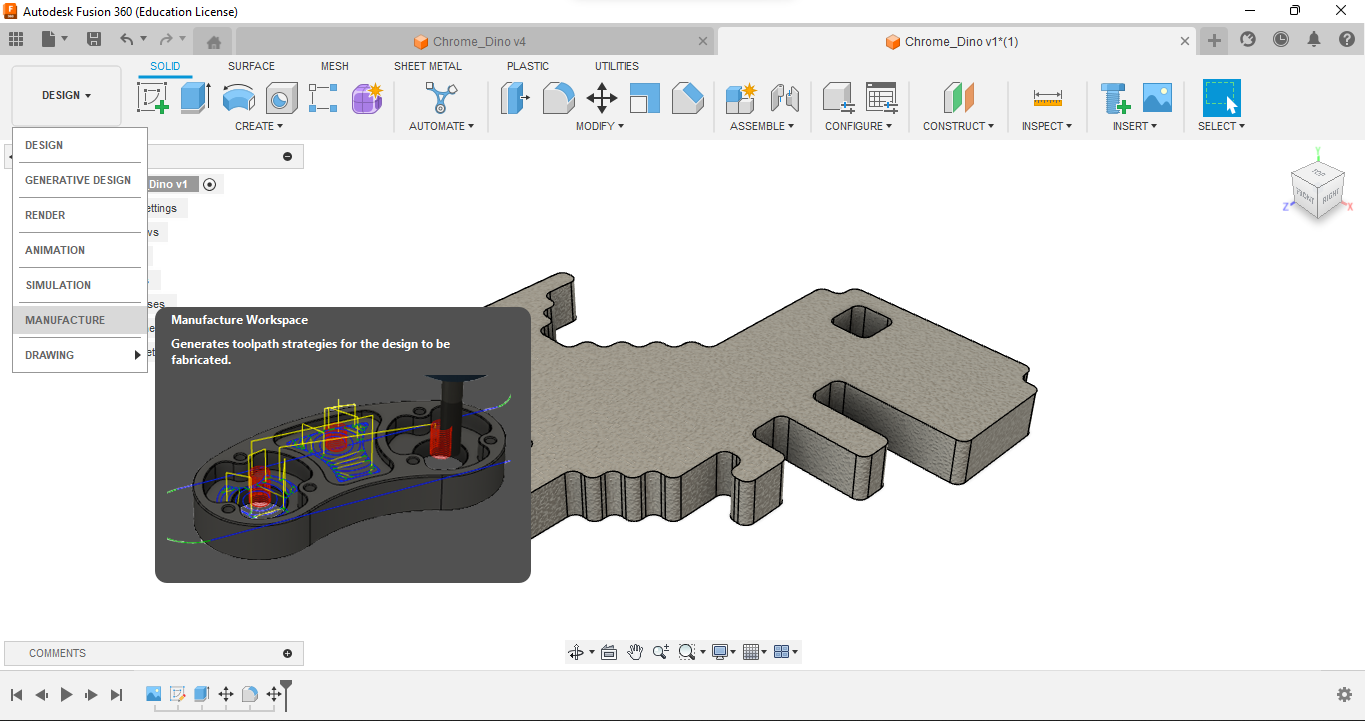Viewport: 1365px width, 721px height.
Task: Go to the Home tab icon
Action: pos(214,42)
